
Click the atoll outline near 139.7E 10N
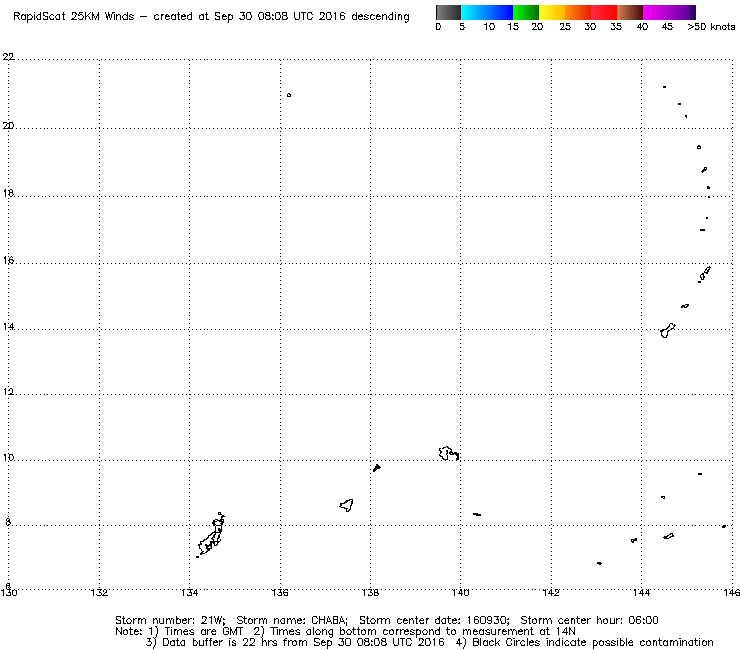pyautogui.click(x=448, y=453)
